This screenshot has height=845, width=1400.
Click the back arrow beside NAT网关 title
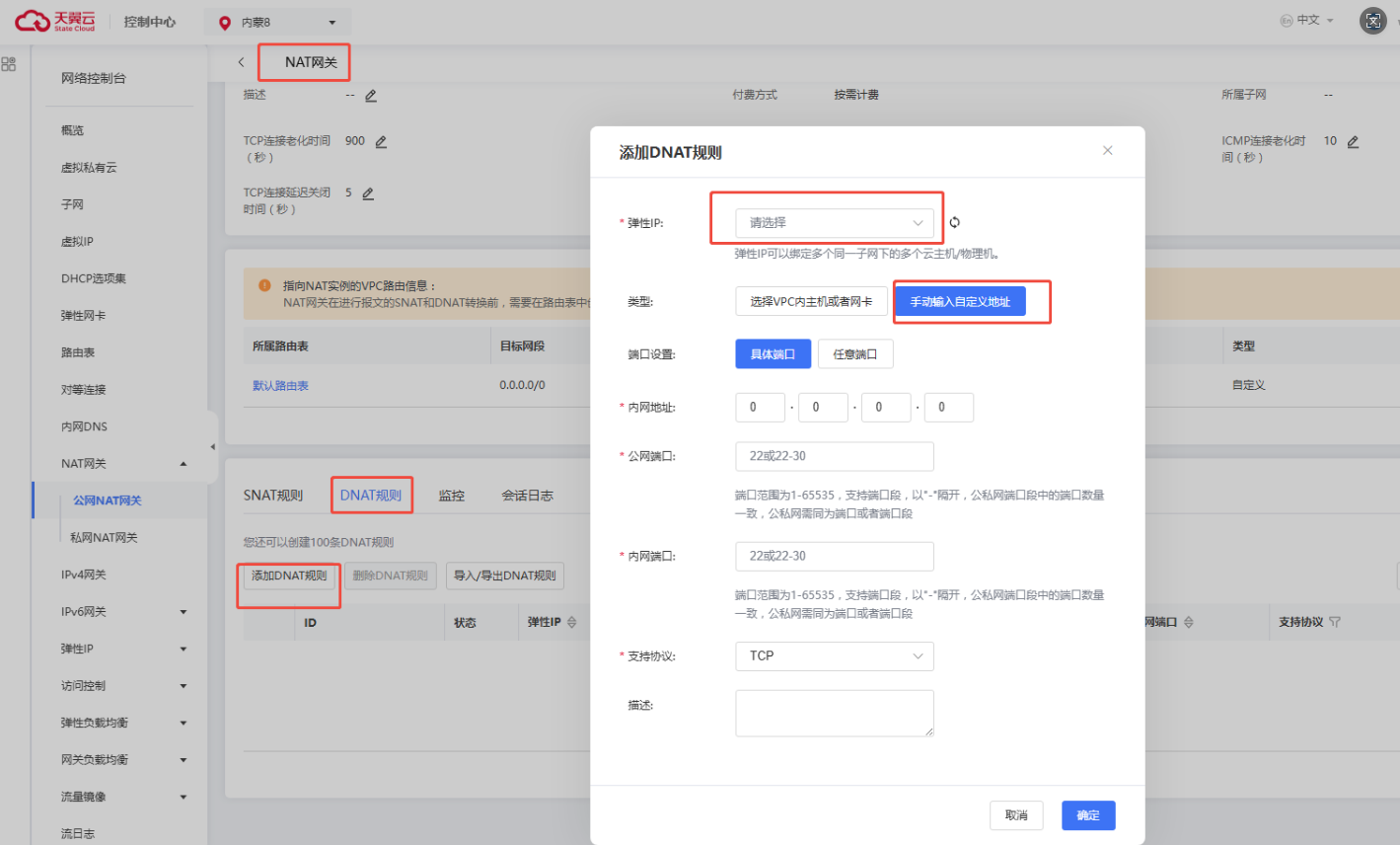pos(241,62)
